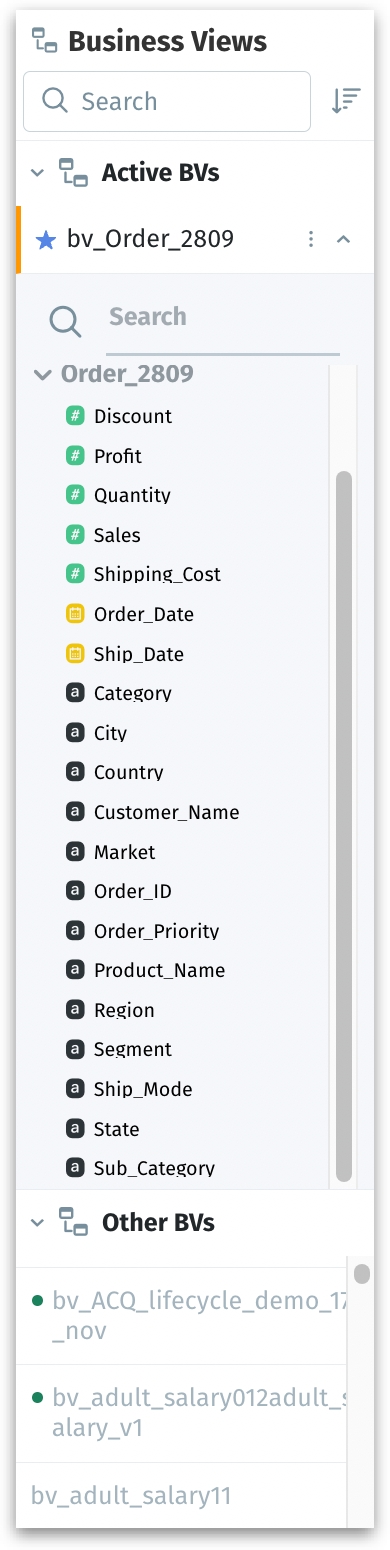This screenshot has height=1550, width=390.
Task: Collapse the Other BVs section
Action: click(x=38, y=1222)
